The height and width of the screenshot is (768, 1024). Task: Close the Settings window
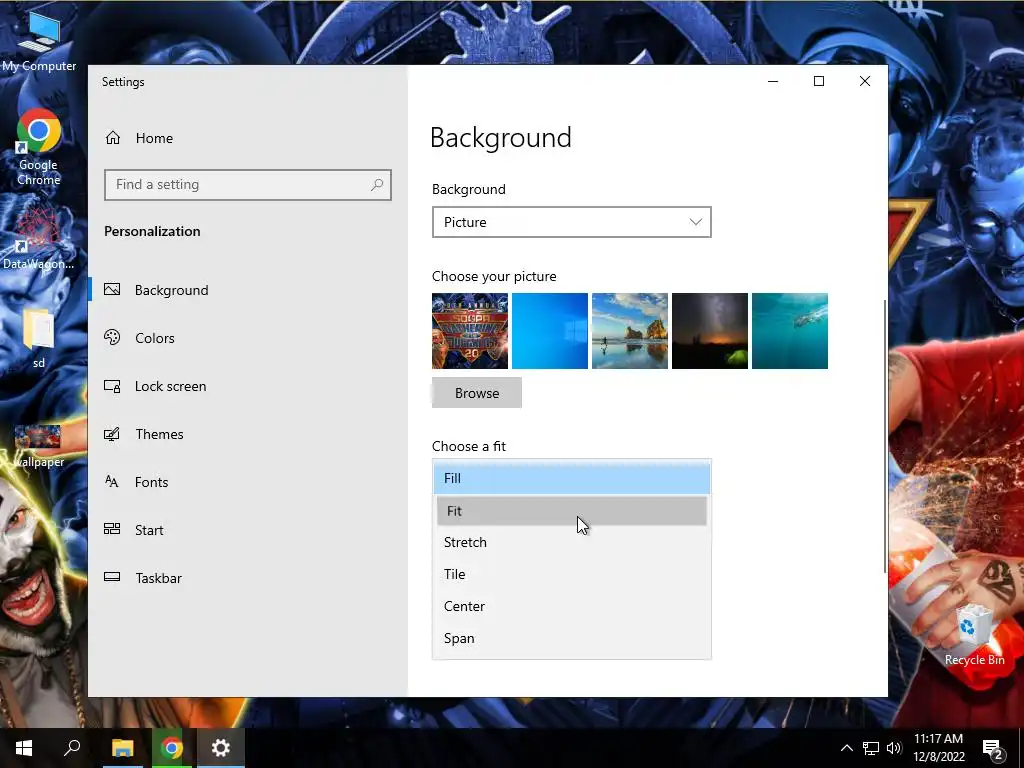coord(865,81)
